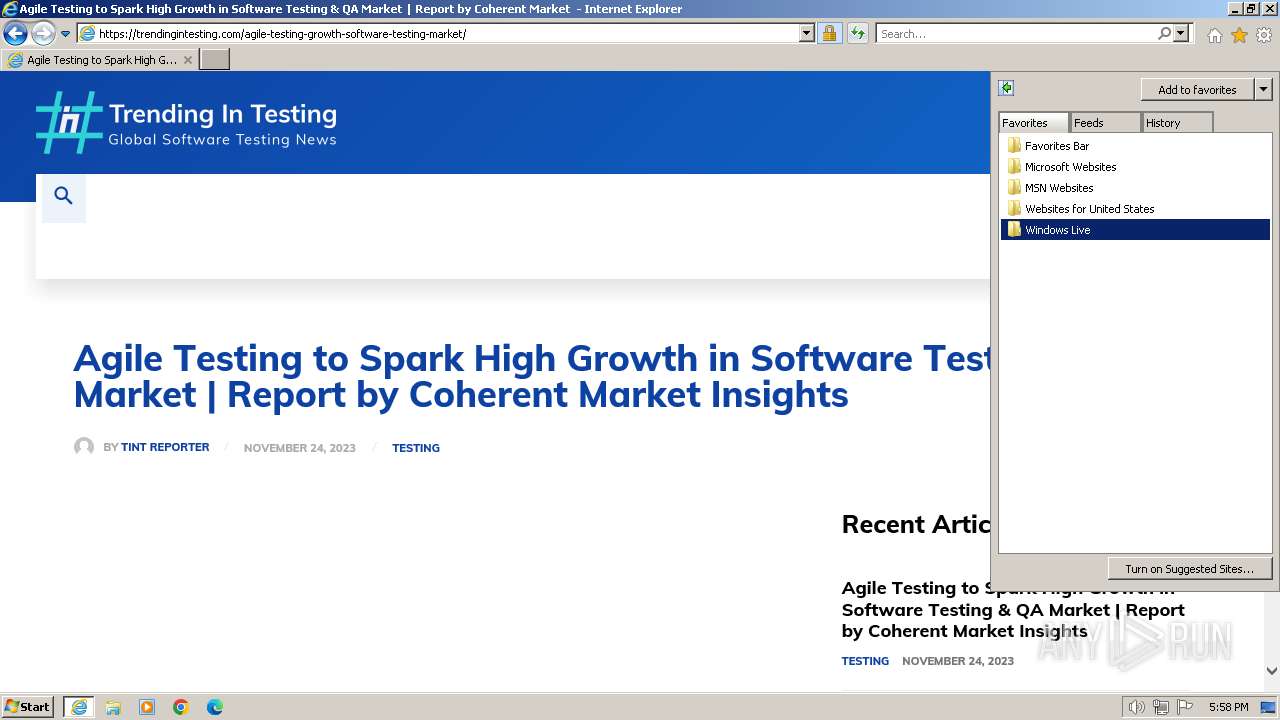The image size is (1280, 720).
Task: Click the volume speaker tray icon
Action: coord(1136,707)
